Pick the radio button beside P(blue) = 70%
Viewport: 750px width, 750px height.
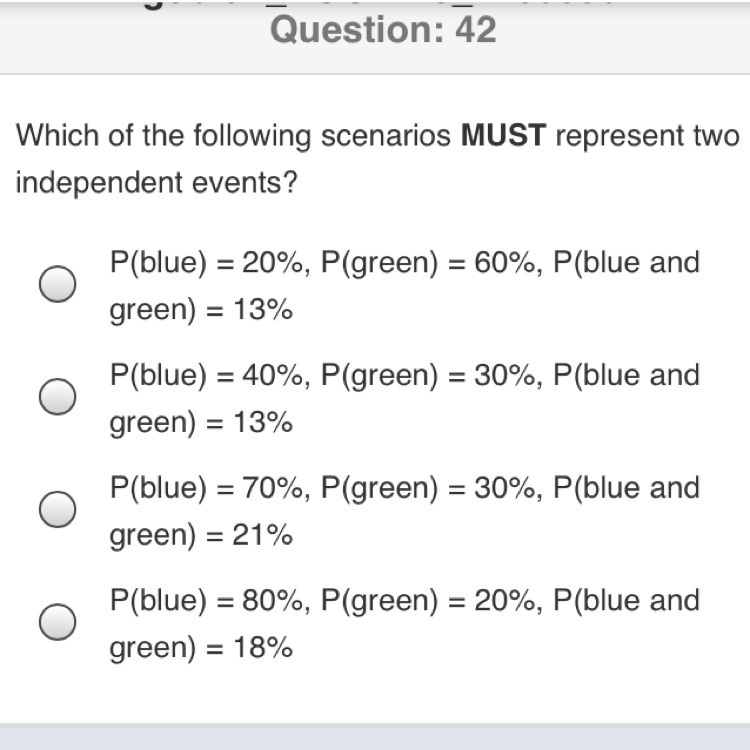click(58, 510)
